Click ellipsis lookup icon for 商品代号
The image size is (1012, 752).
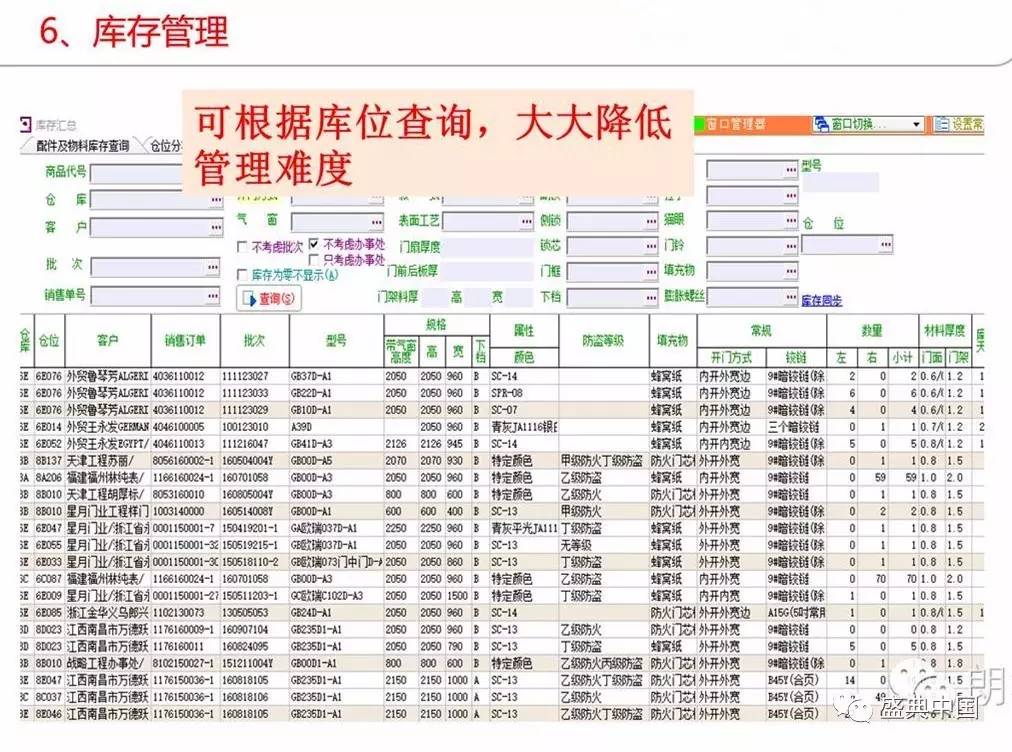coord(214,173)
